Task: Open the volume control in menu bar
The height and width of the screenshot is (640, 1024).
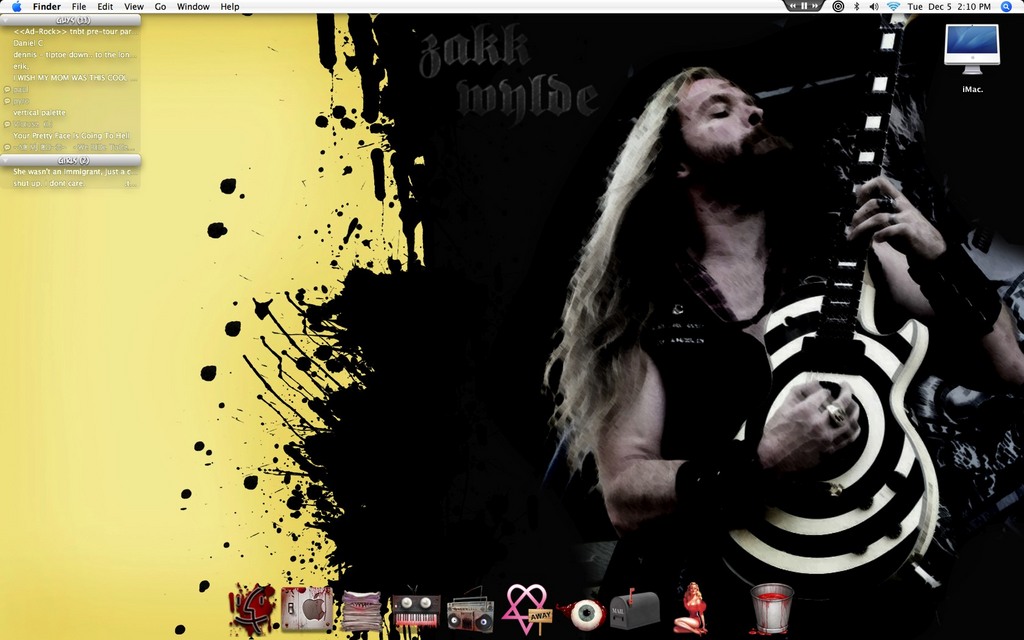Action: (x=874, y=7)
